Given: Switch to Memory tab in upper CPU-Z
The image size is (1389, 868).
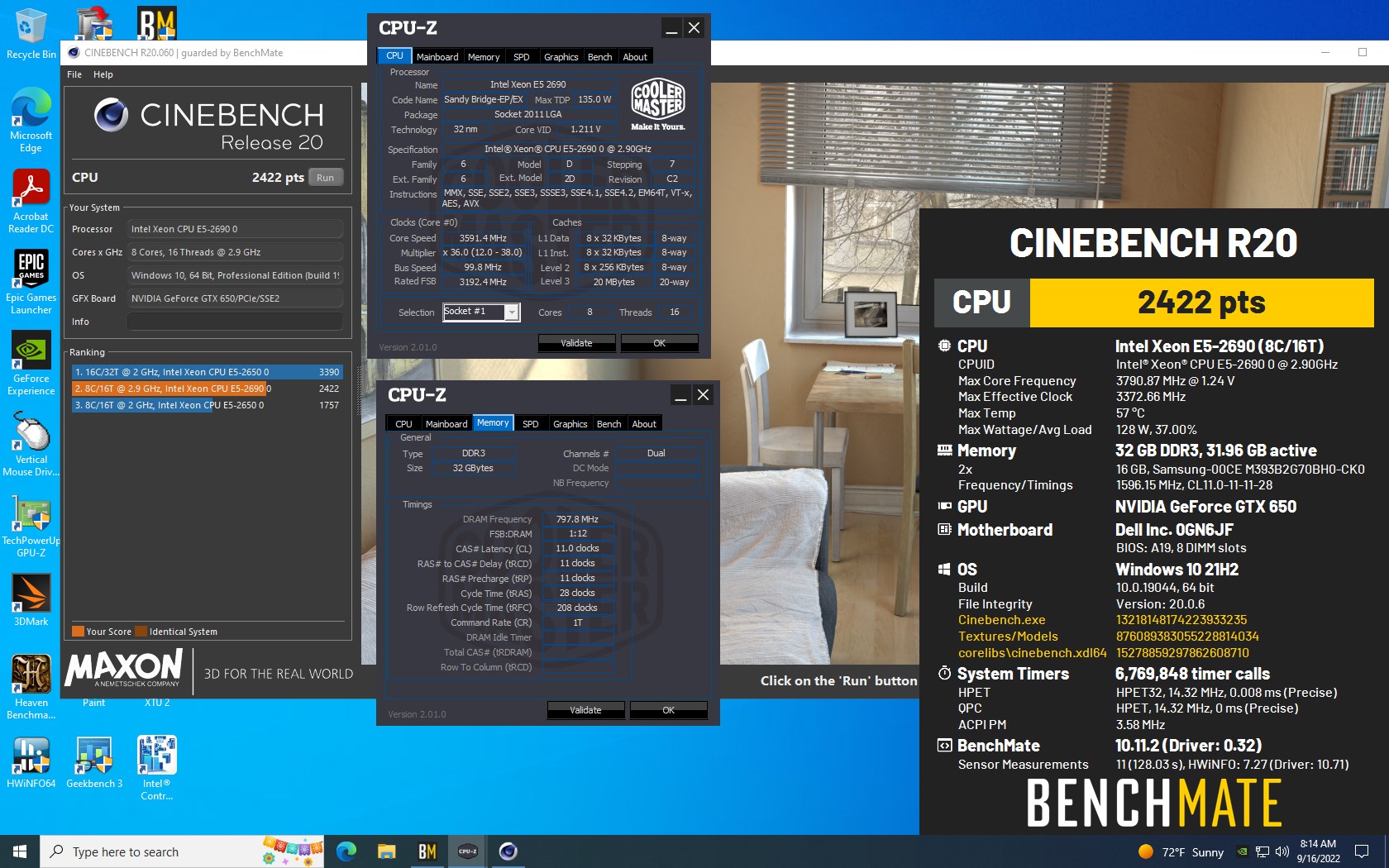Looking at the screenshot, I should pyautogui.click(x=484, y=57).
